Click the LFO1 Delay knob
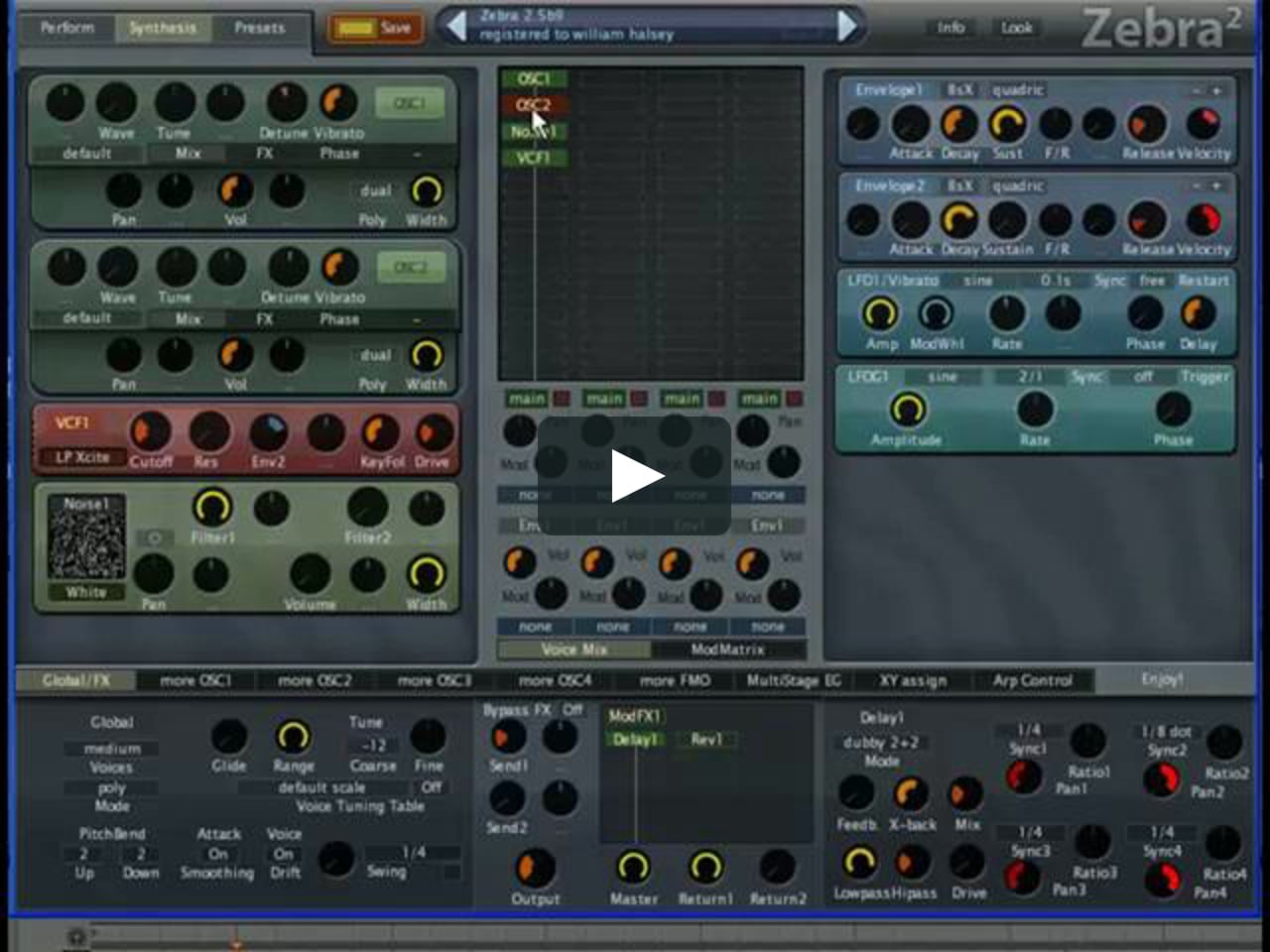Image resolution: width=1270 pixels, height=952 pixels. (x=1198, y=313)
